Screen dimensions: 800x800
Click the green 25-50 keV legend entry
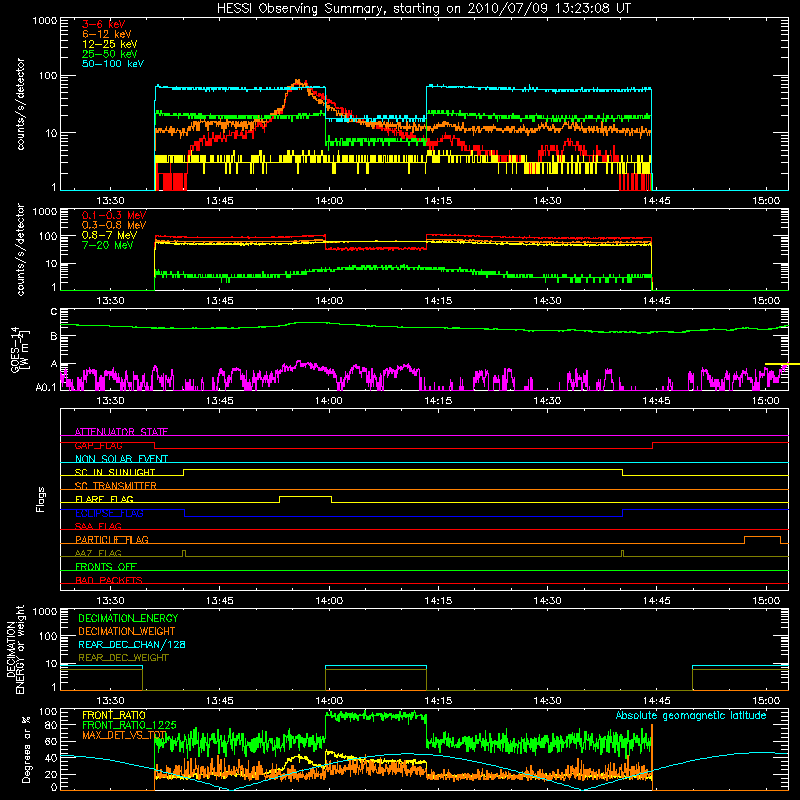110,54
